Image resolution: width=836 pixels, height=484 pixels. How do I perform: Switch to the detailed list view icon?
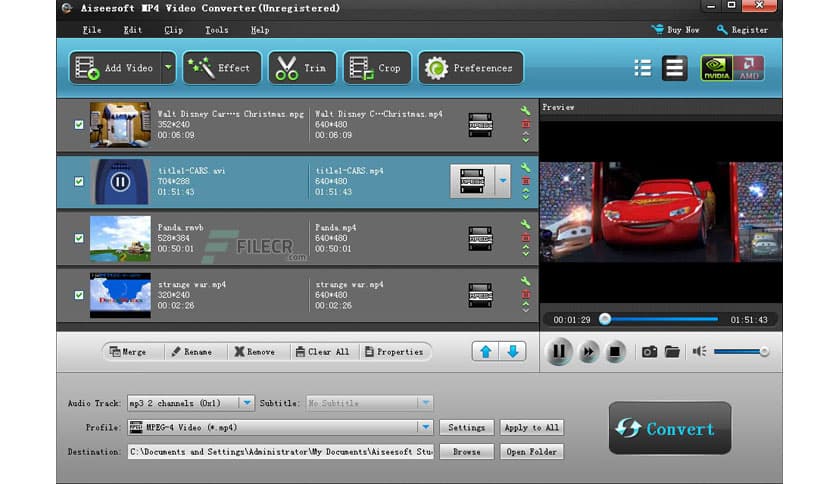[x=674, y=68]
